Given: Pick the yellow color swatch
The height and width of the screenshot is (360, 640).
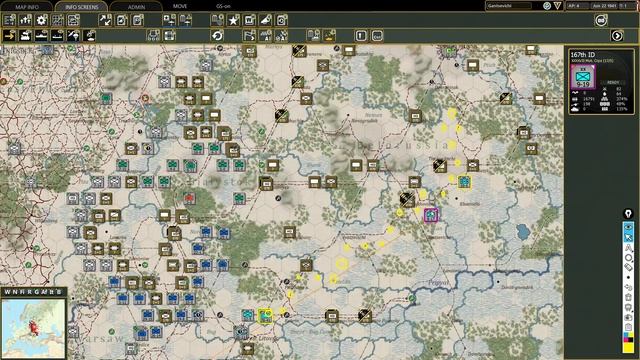Looking at the screenshot, I should [x=628, y=347].
